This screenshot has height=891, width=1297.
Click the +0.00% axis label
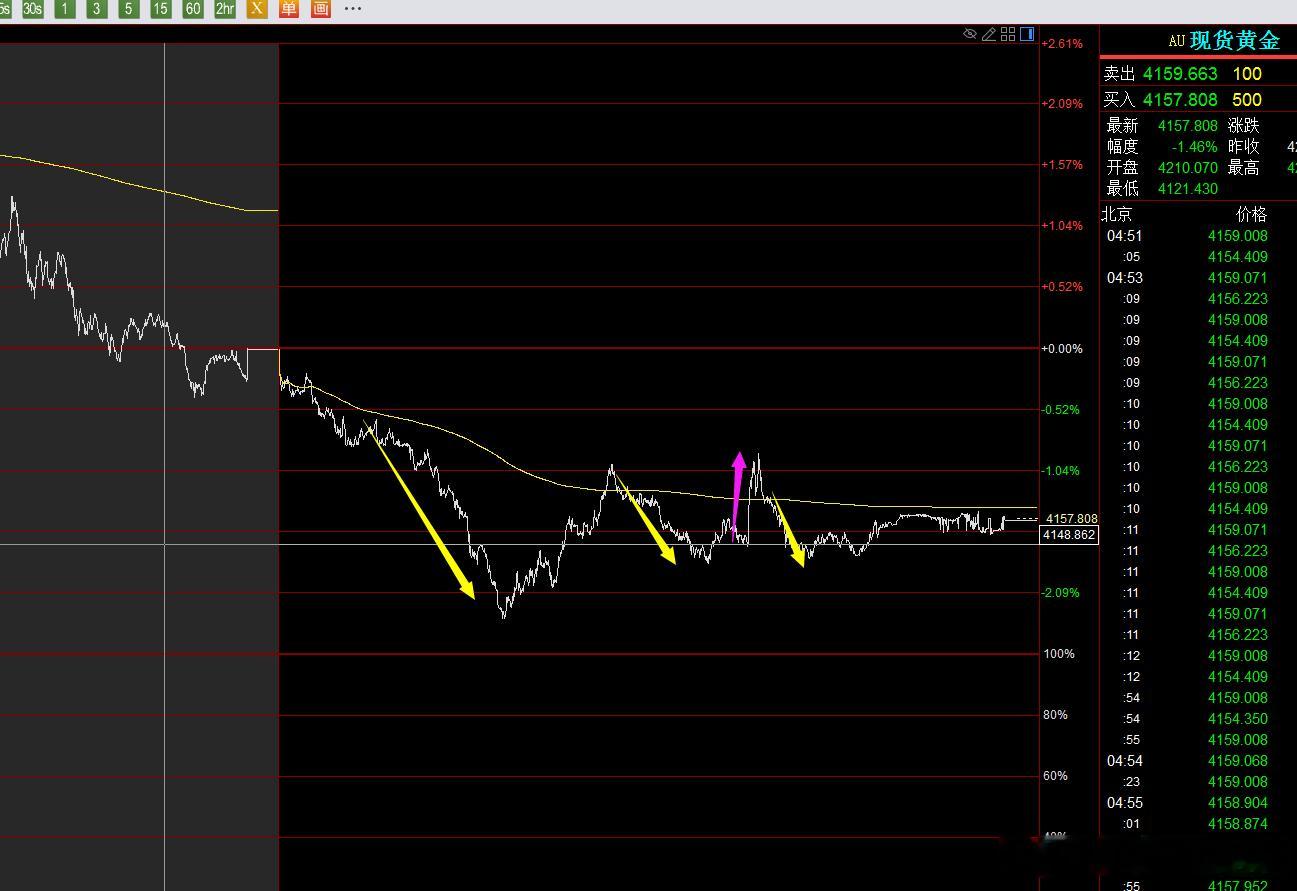point(1062,348)
